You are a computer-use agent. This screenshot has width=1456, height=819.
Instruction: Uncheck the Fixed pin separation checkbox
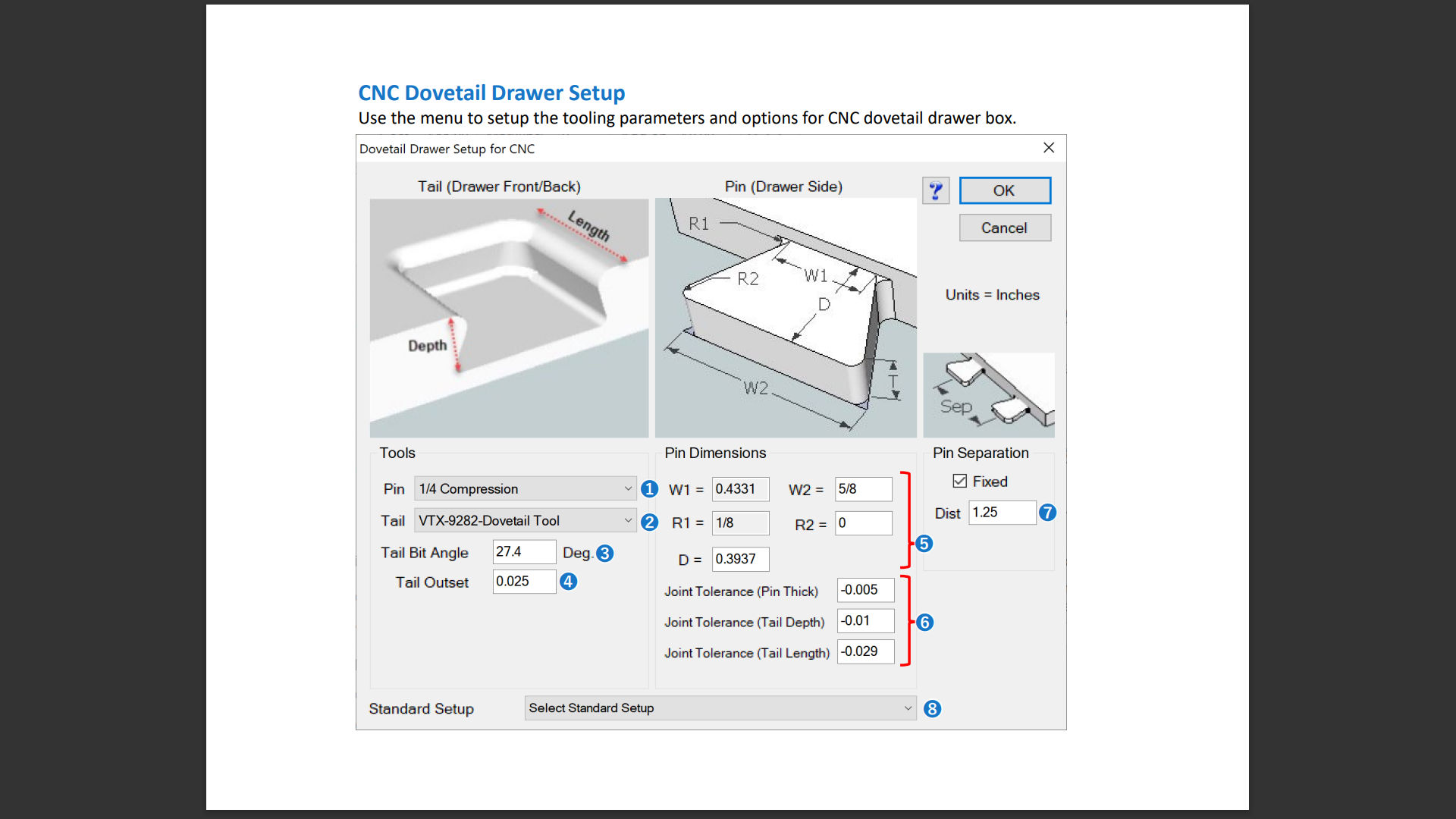[959, 482]
